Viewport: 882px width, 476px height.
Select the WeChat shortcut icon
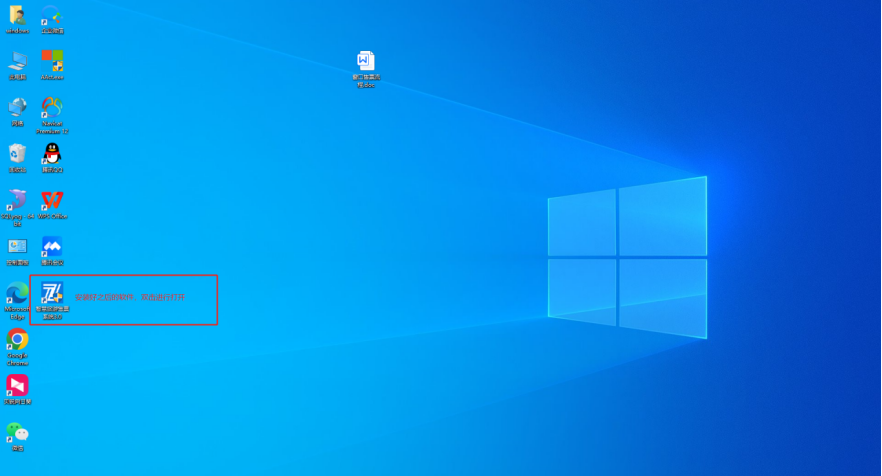(x=17, y=432)
